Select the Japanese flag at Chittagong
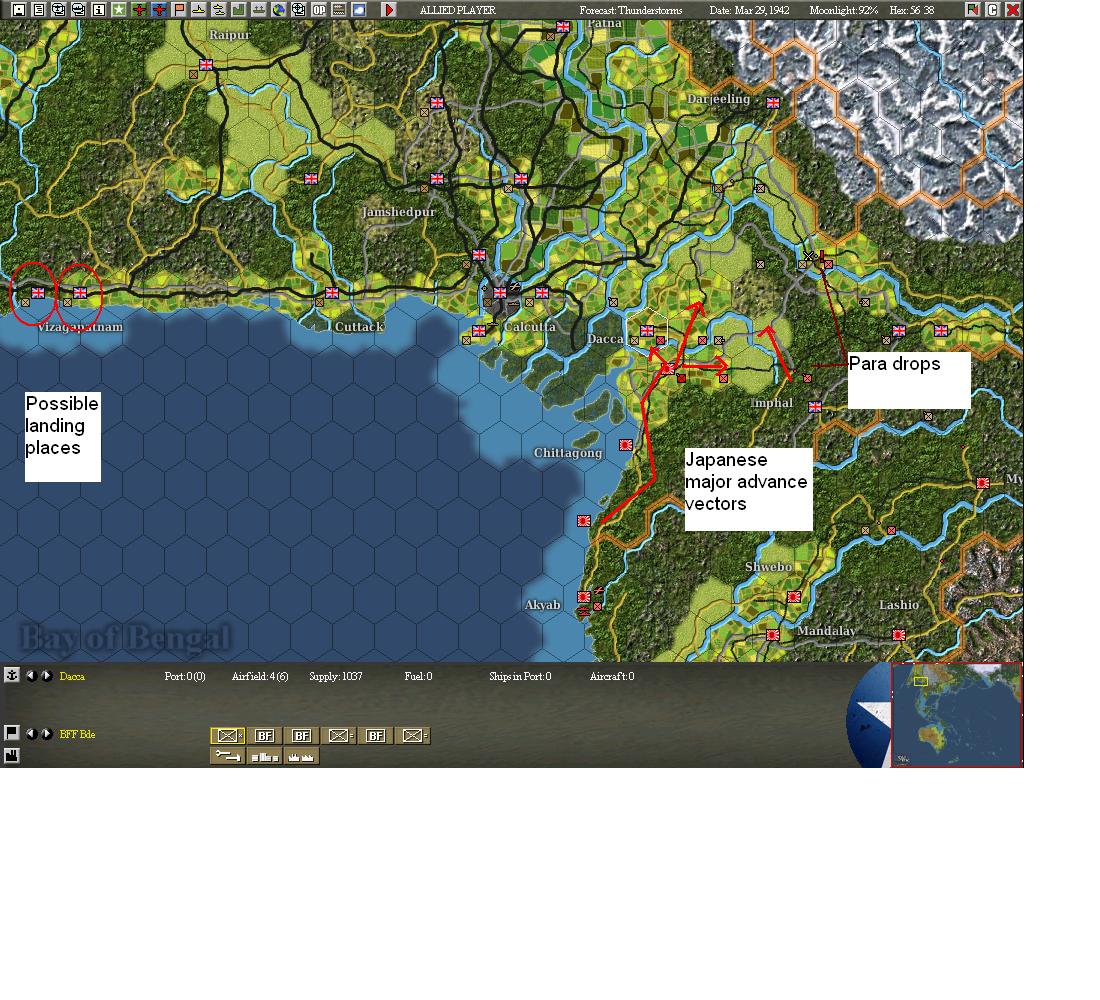 tap(626, 445)
